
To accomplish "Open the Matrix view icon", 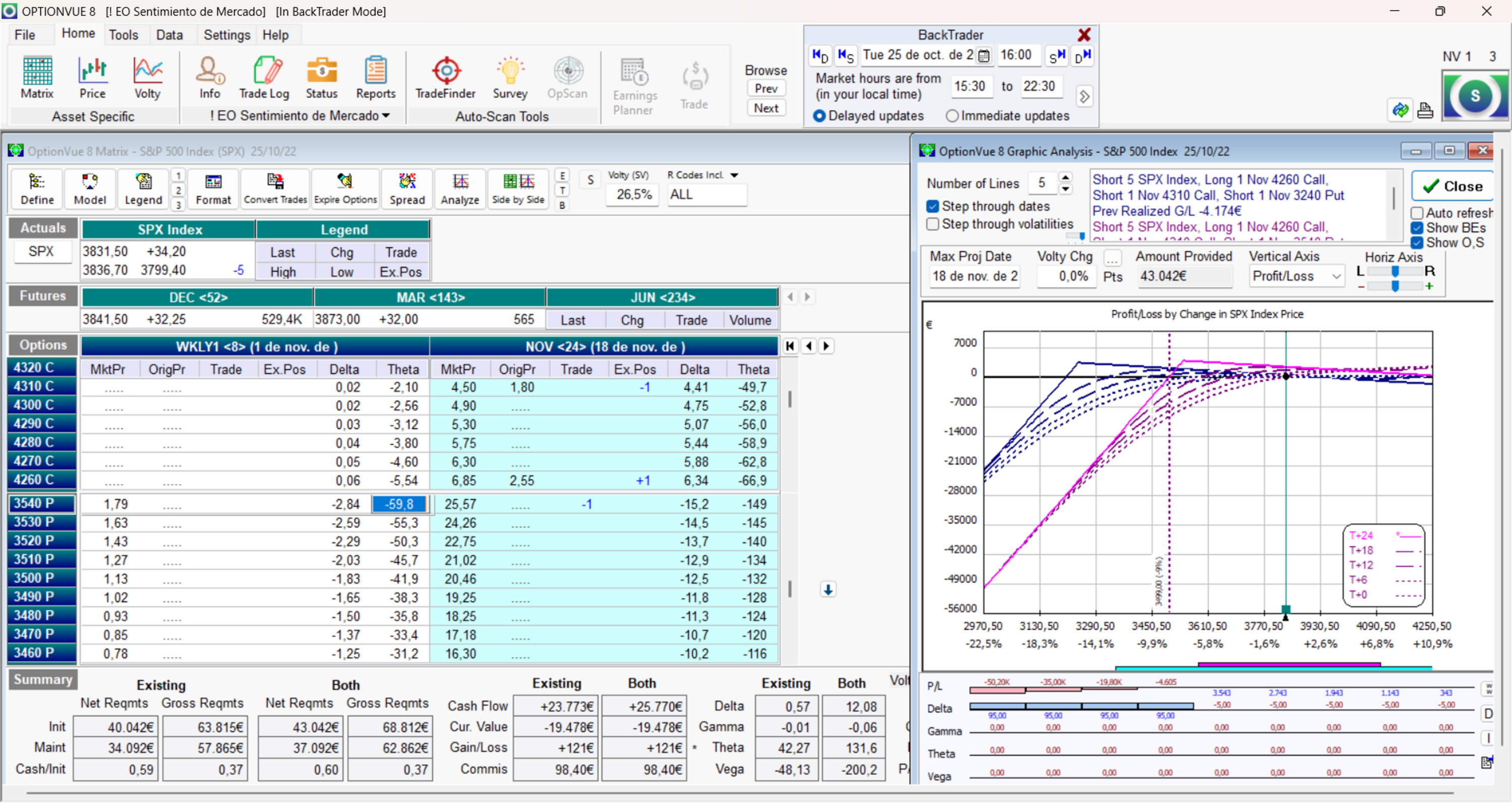I will (37, 78).
